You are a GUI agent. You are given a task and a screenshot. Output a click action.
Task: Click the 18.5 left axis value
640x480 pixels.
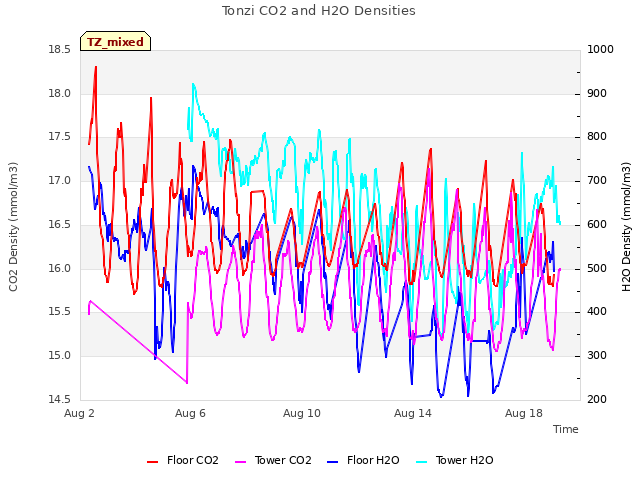(60, 49)
